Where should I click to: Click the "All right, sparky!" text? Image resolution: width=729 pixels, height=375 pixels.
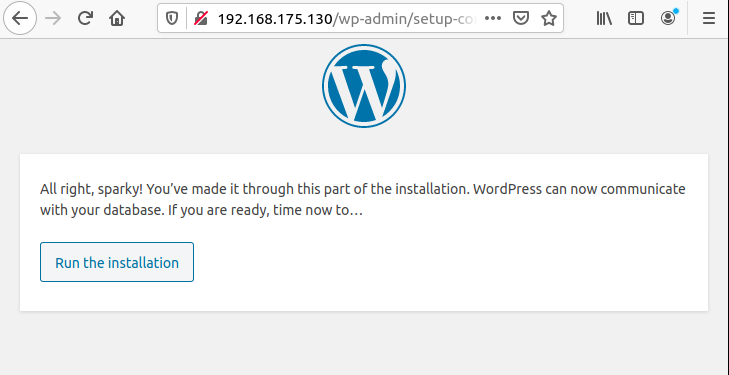point(91,190)
